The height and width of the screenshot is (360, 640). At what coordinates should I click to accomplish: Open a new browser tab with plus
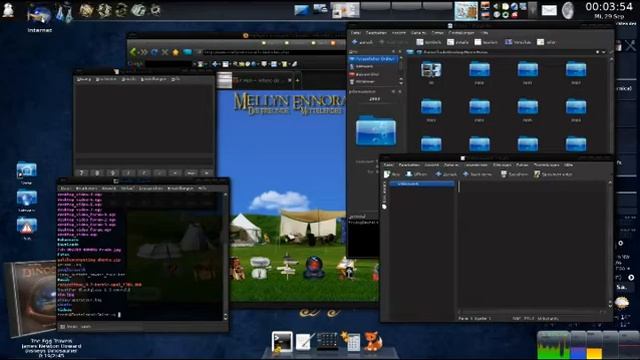tap(298, 80)
